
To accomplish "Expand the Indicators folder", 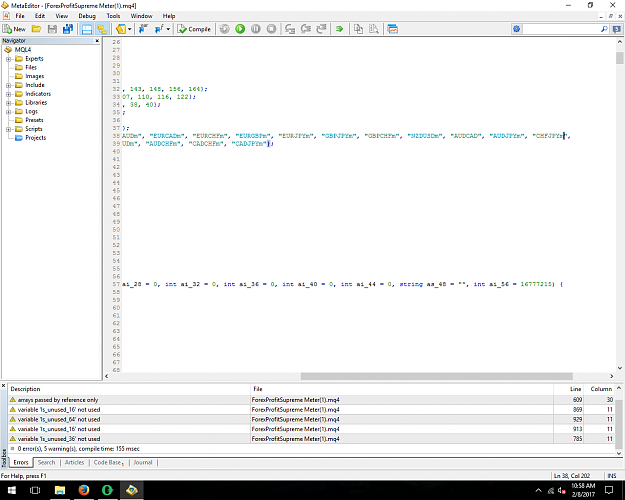I will coord(8,94).
